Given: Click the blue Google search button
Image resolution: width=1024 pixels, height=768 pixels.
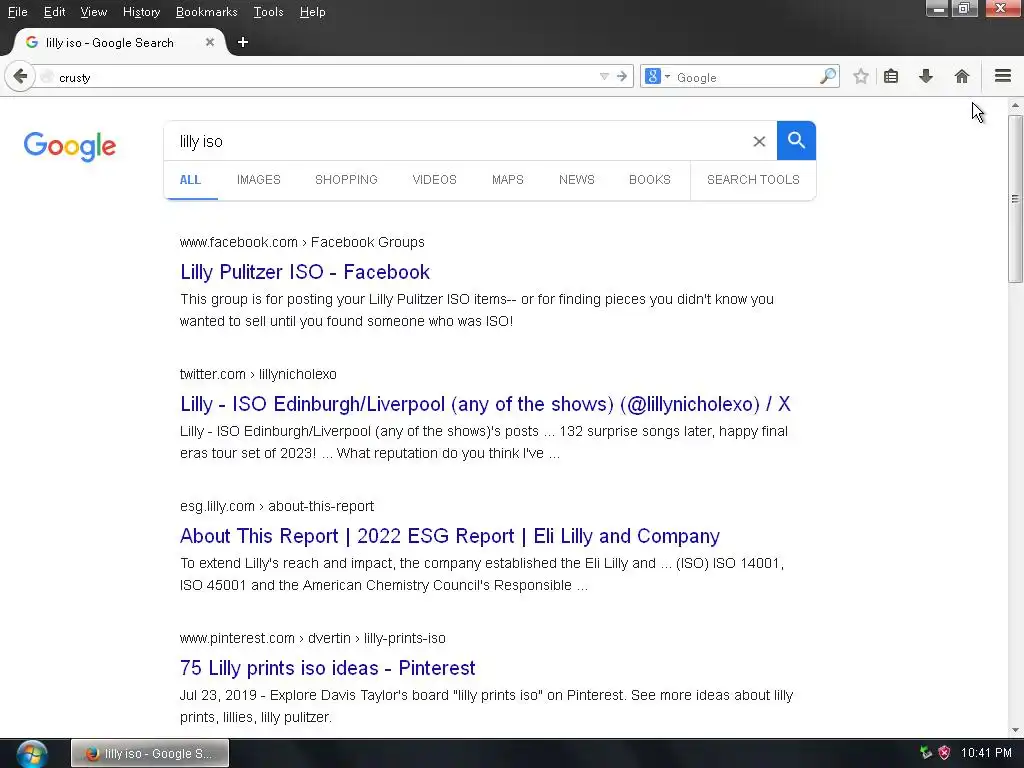Looking at the screenshot, I should pyautogui.click(x=796, y=140).
